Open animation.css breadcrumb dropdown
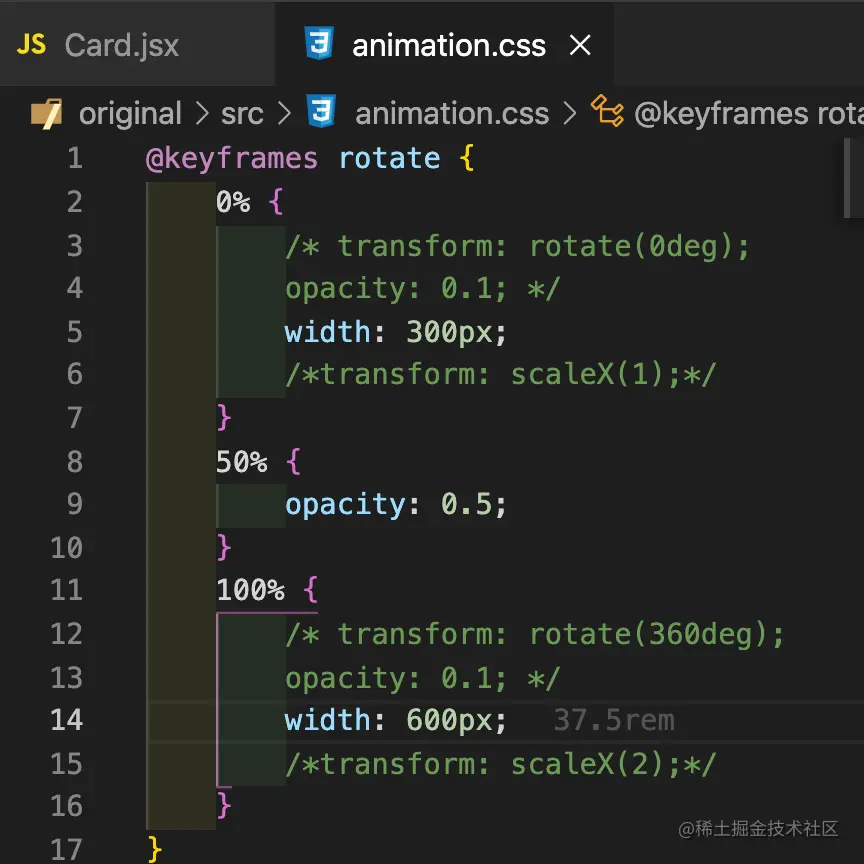864x864 pixels. 452,113
